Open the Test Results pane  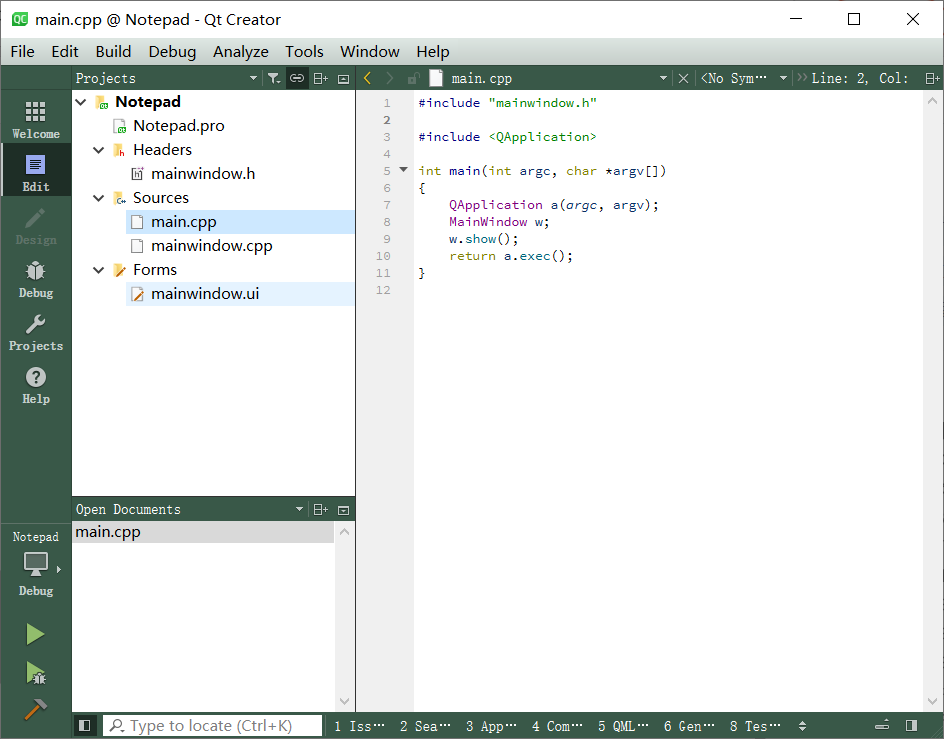(x=755, y=726)
